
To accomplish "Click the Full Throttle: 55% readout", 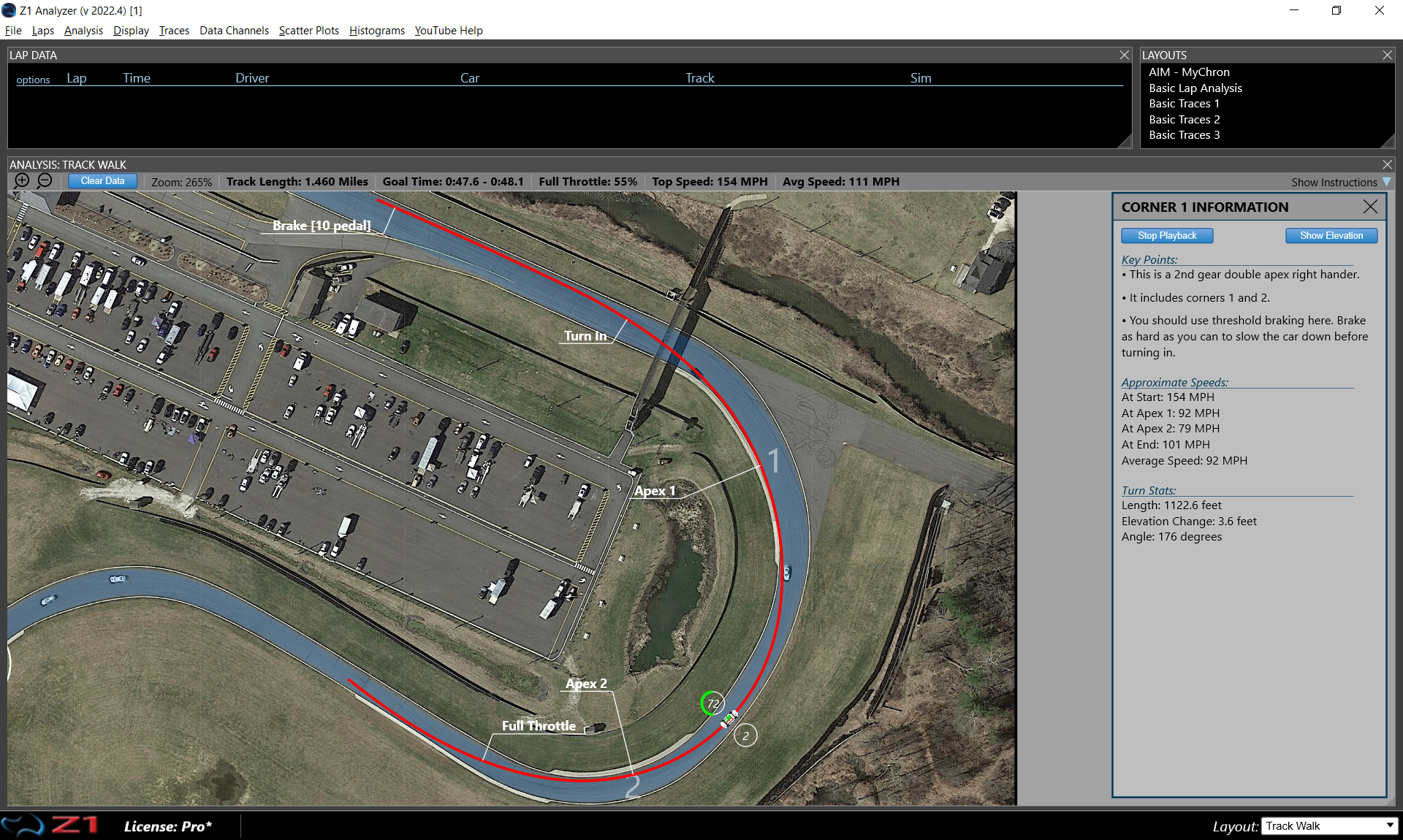I will click(588, 182).
